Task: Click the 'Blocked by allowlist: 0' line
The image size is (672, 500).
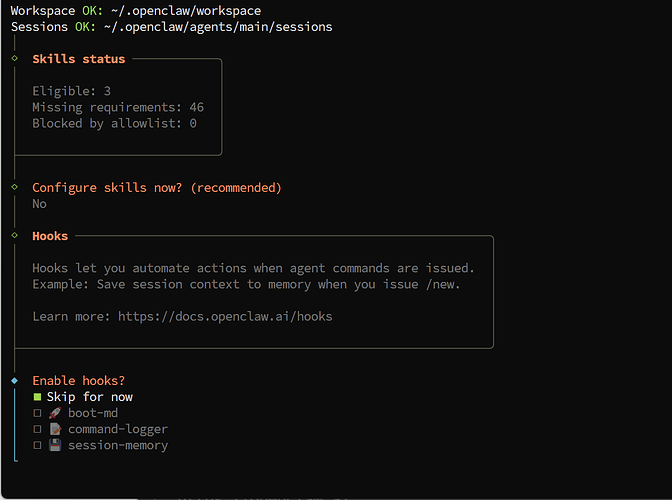Action: 114,123
